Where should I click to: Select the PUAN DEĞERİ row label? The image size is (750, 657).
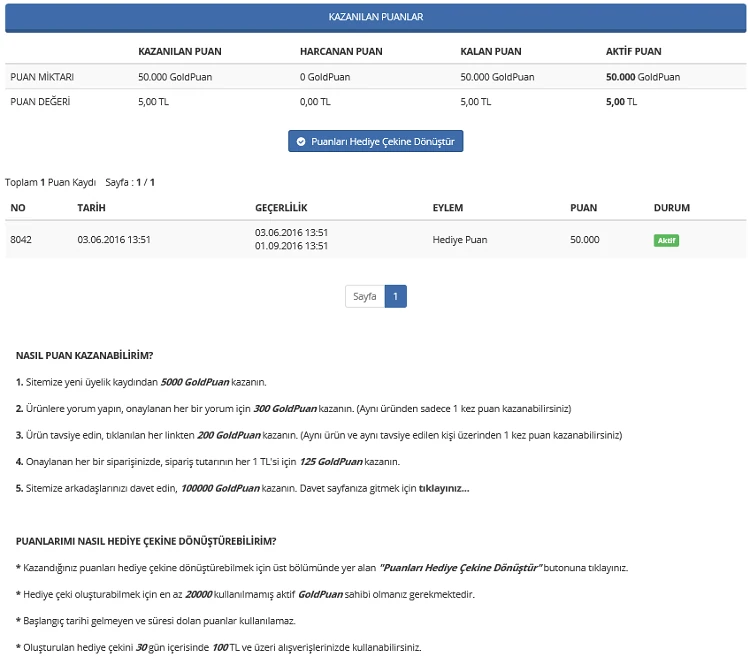click(x=39, y=102)
